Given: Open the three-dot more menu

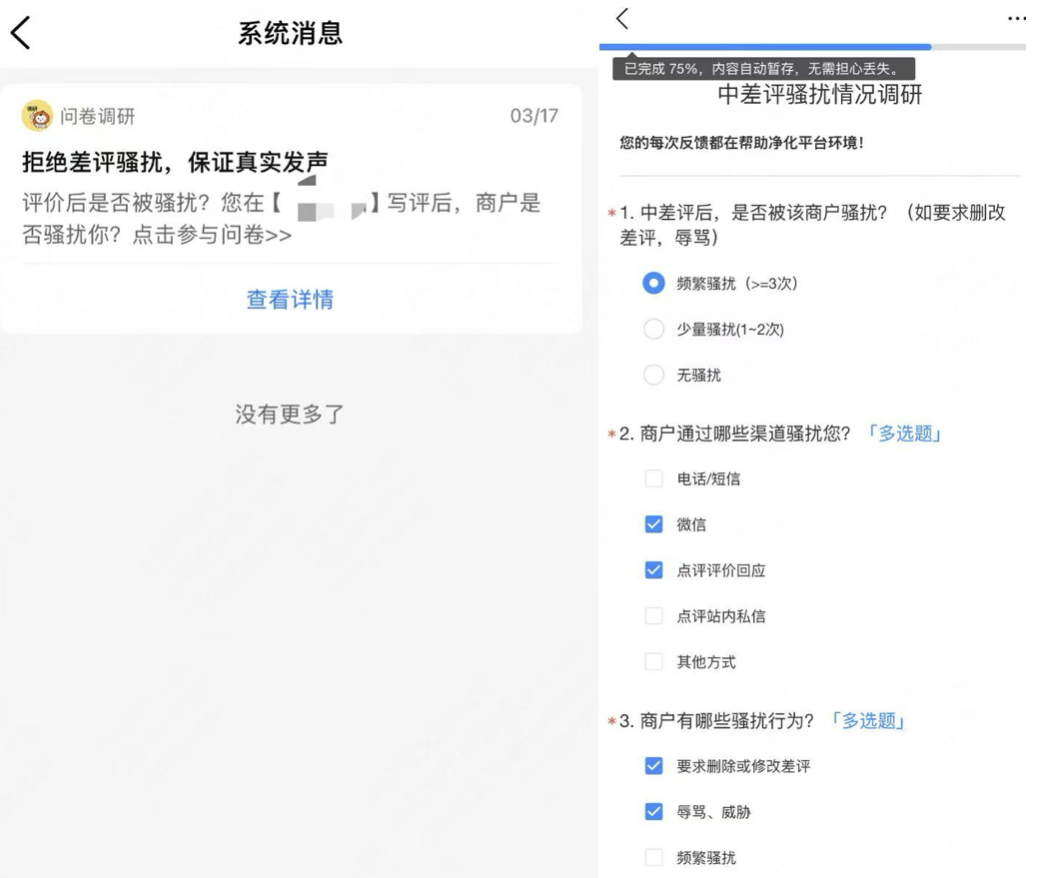Looking at the screenshot, I should click(1016, 19).
